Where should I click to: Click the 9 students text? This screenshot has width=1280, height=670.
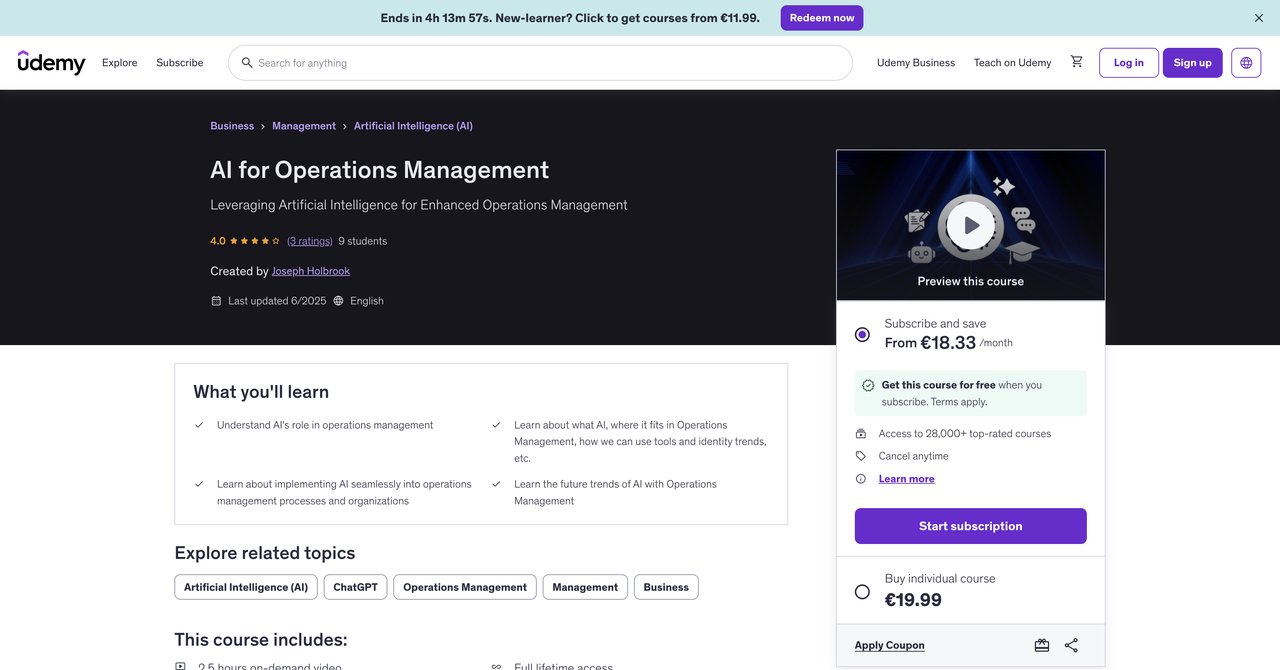[x=363, y=241]
